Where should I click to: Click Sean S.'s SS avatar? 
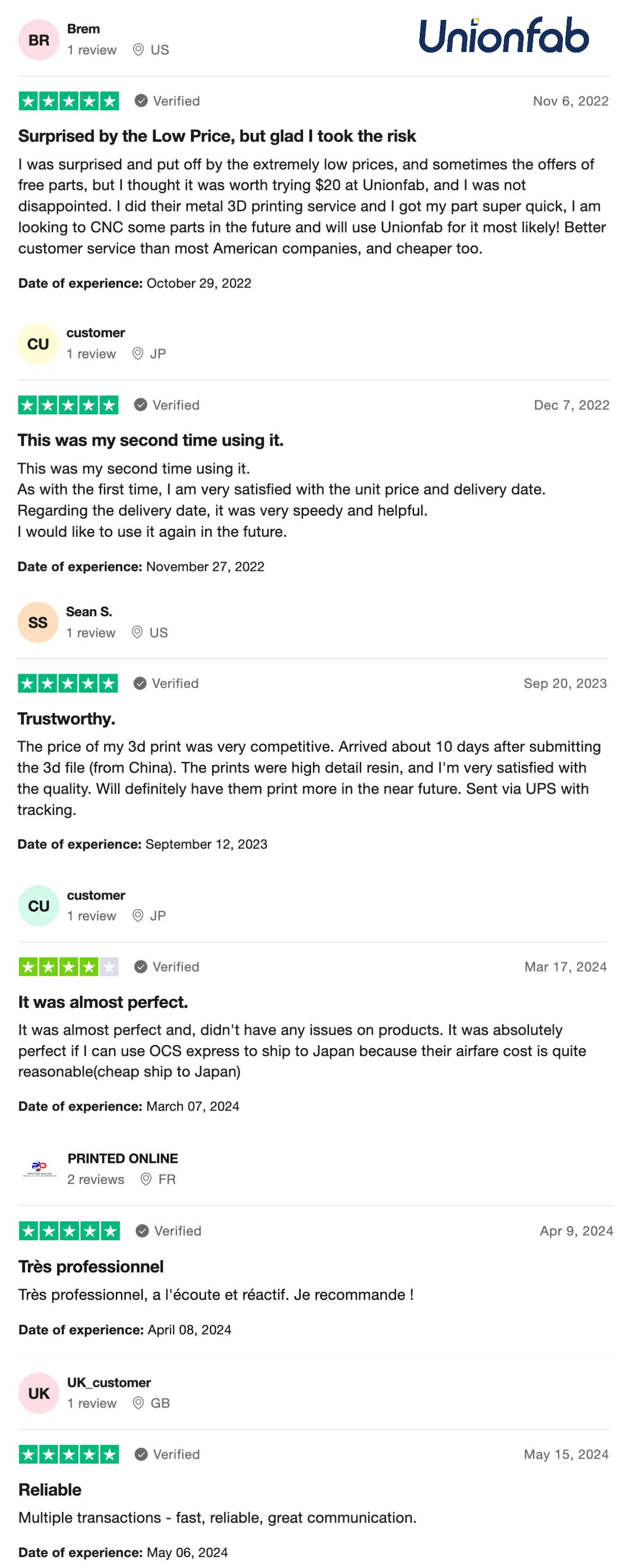38,622
